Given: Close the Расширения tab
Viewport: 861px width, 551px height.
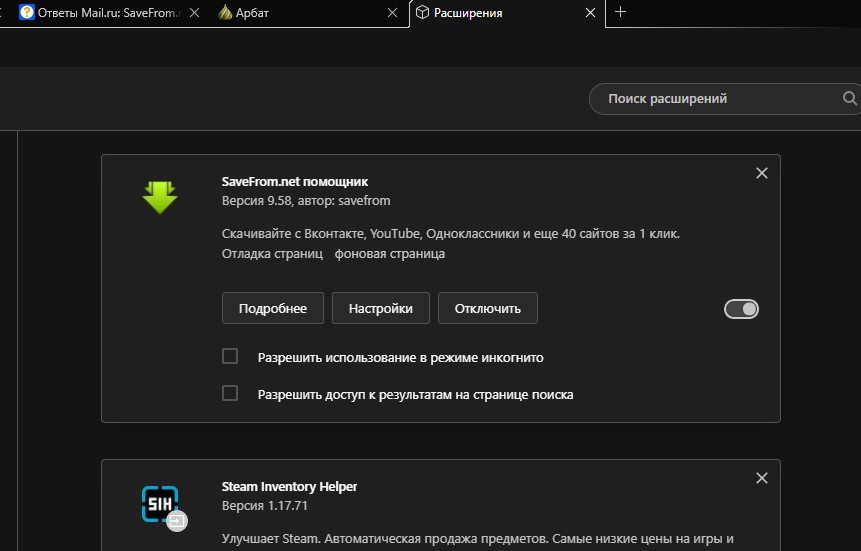Looking at the screenshot, I should pos(590,13).
